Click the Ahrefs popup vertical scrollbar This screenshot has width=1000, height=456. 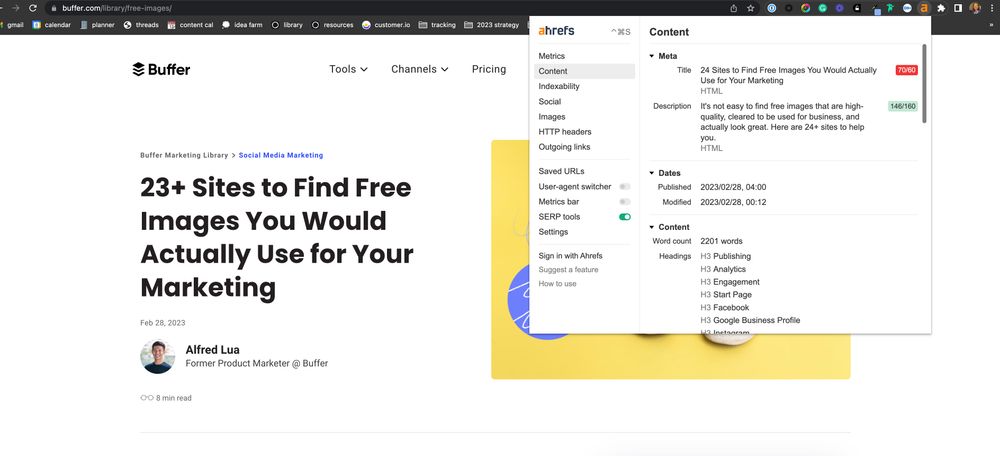pyautogui.click(x=923, y=83)
